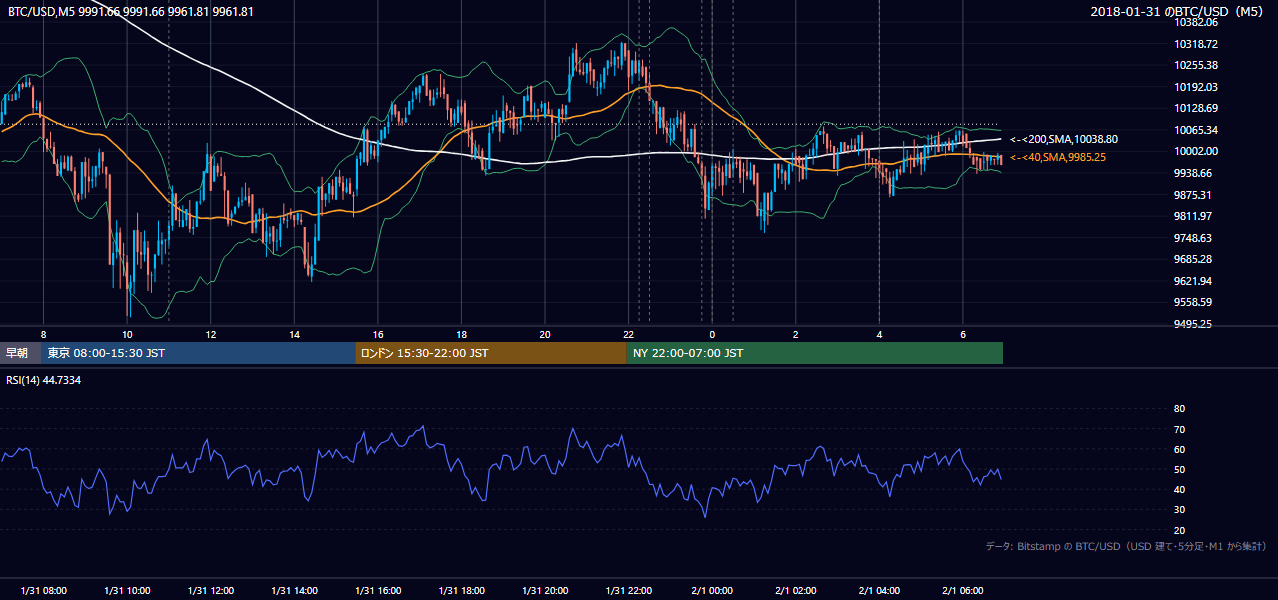Screen dimensions: 1278x600
Task: Click price axis value 10318.72
Action: pos(1196,44)
